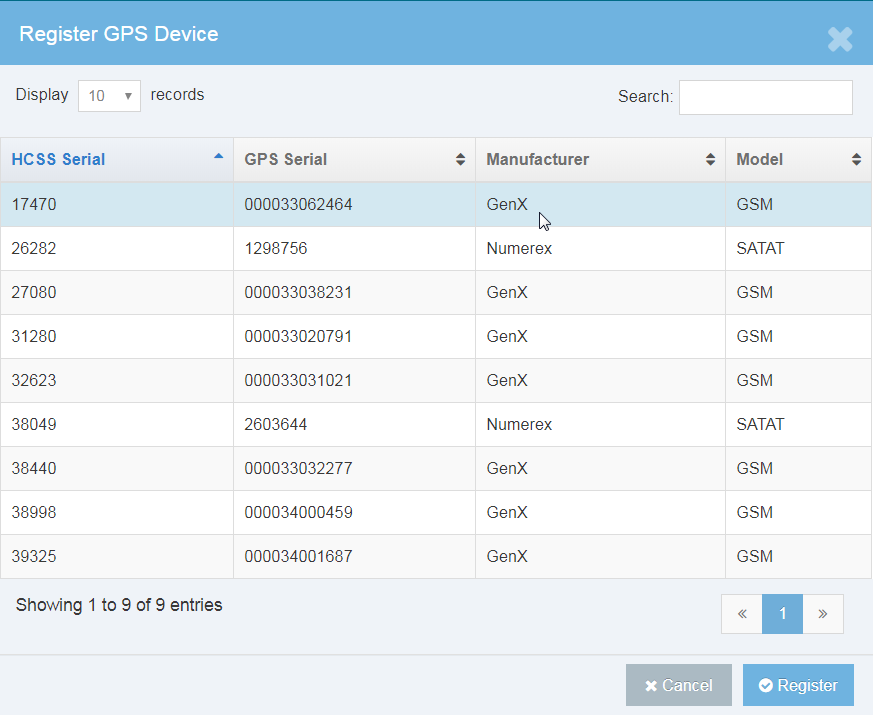Open the Display records count dropdown

pyautogui.click(x=108, y=95)
